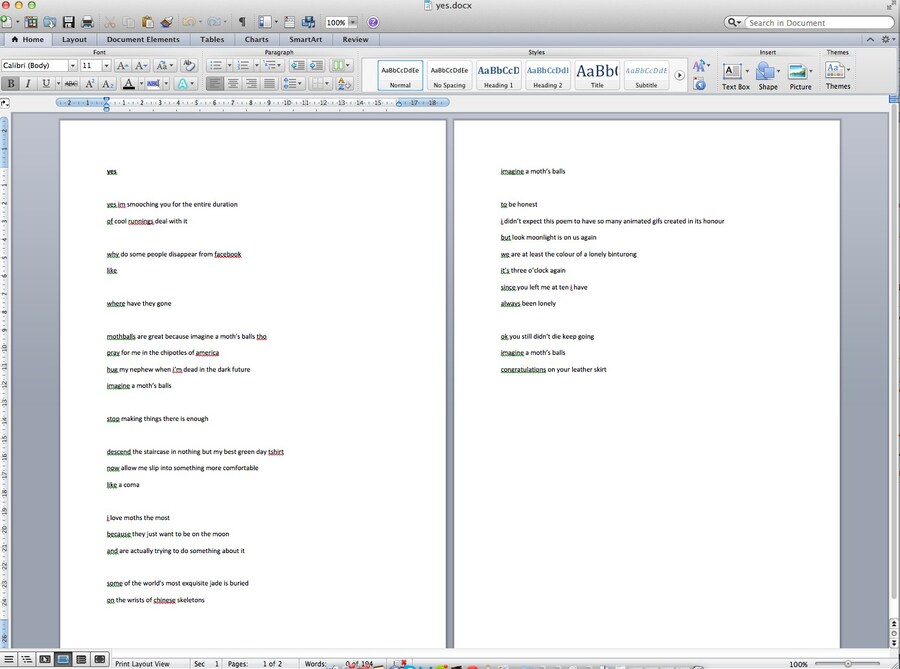
Task: Click the Picture insert icon
Action: (x=799, y=73)
